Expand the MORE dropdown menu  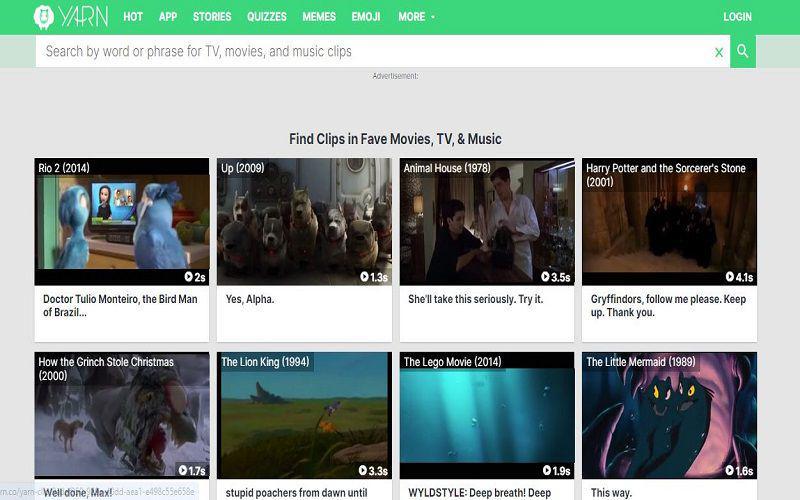(x=416, y=17)
